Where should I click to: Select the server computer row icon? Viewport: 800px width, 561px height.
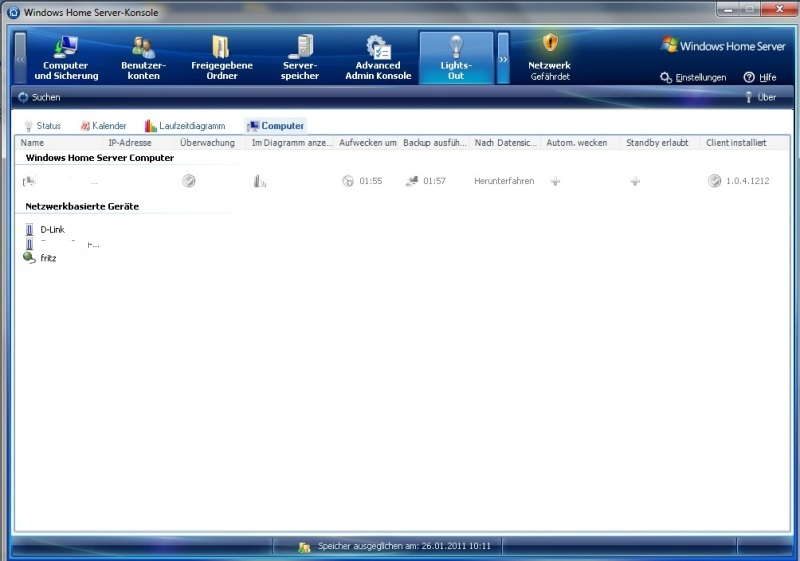[29, 181]
